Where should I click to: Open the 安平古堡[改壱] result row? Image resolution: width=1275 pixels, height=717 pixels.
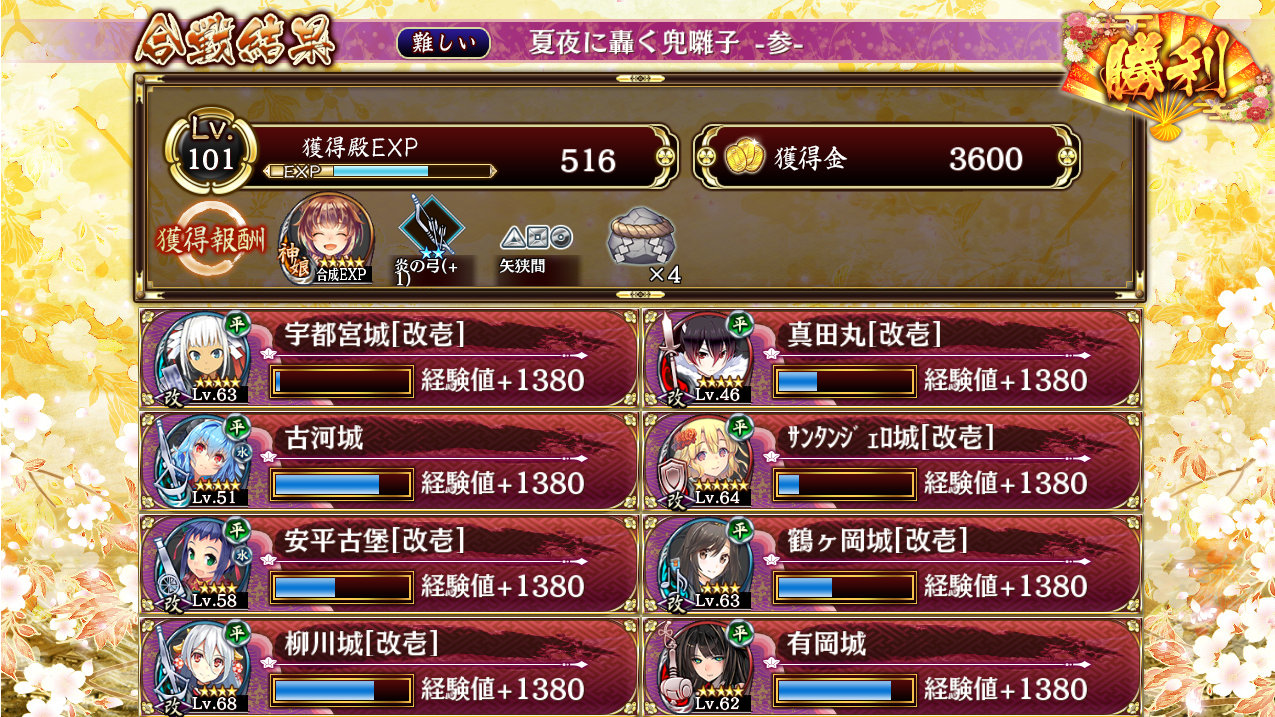coord(388,564)
